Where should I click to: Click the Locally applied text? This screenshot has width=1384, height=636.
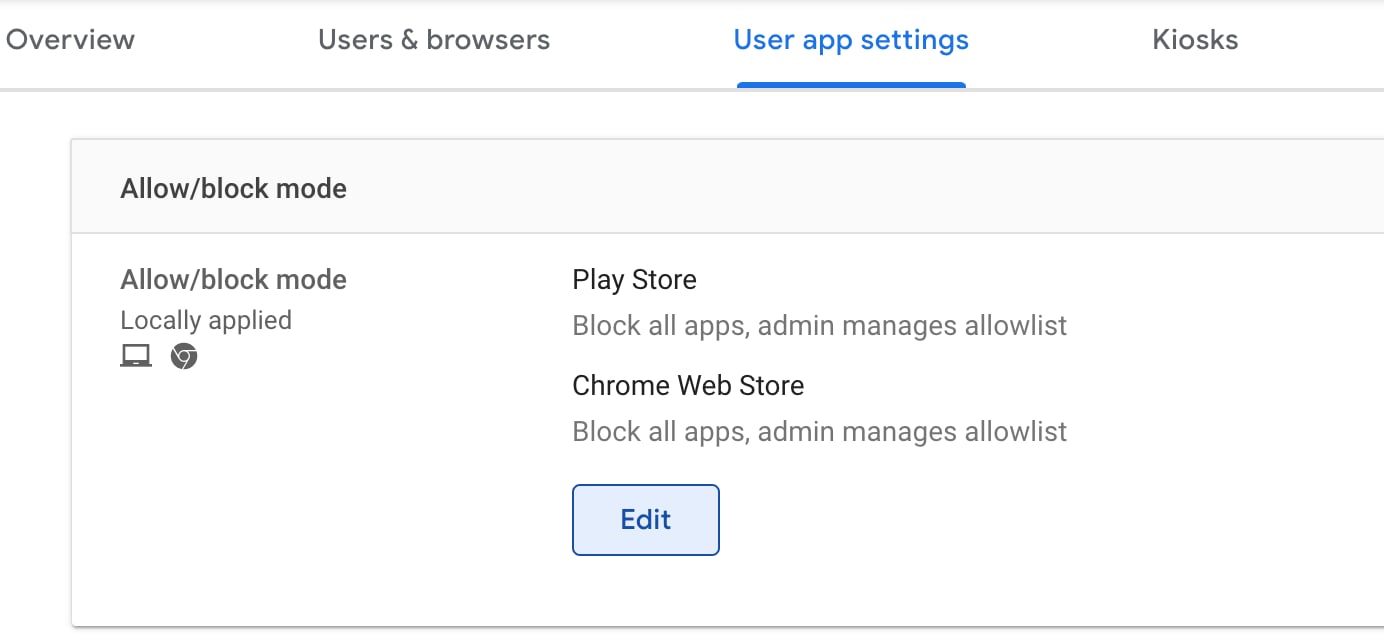pos(206,321)
